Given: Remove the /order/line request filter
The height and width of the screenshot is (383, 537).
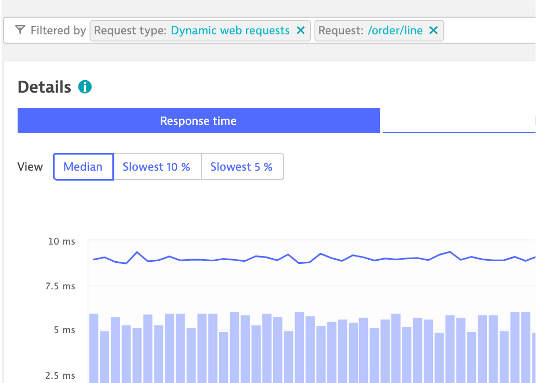Looking at the screenshot, I should (434, 30).
